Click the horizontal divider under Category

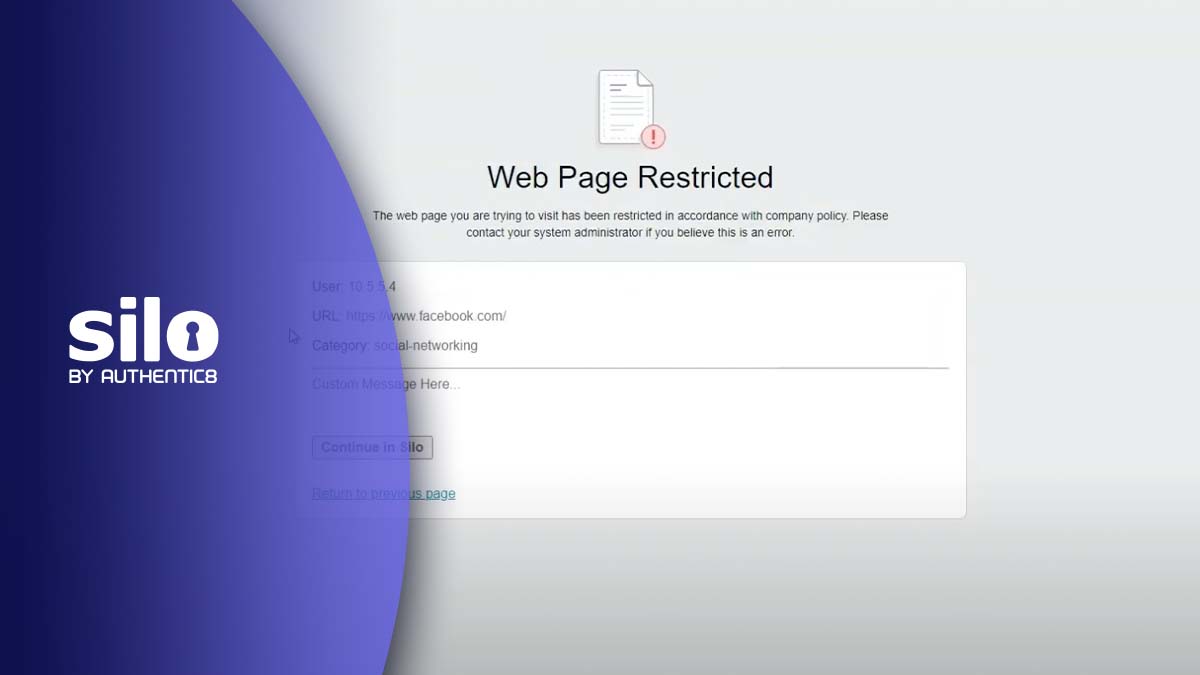[x=630, y=368]
